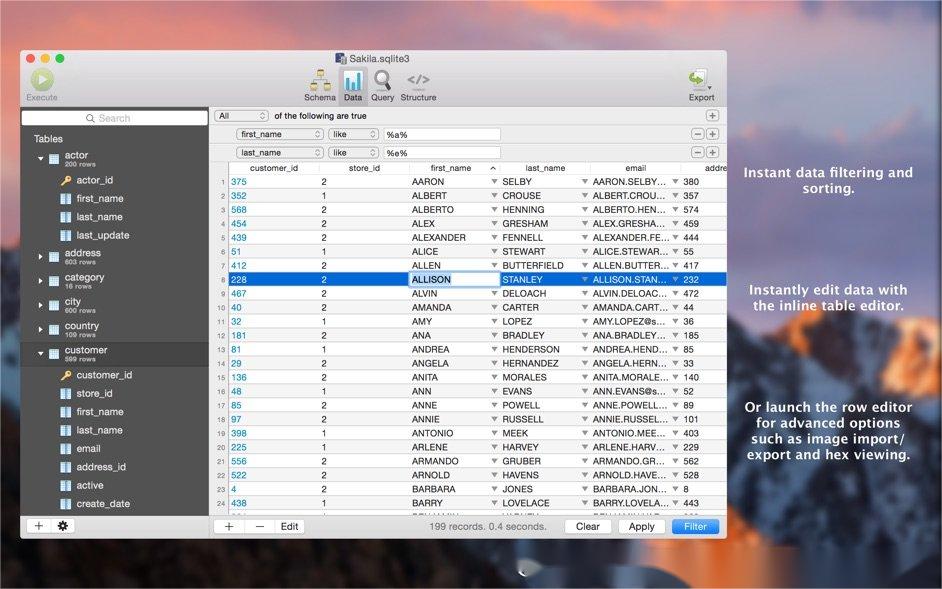Click the Sakila.sqlite3 title document icon
Screen dimensions: 942x589
click(x=341, y=58)
